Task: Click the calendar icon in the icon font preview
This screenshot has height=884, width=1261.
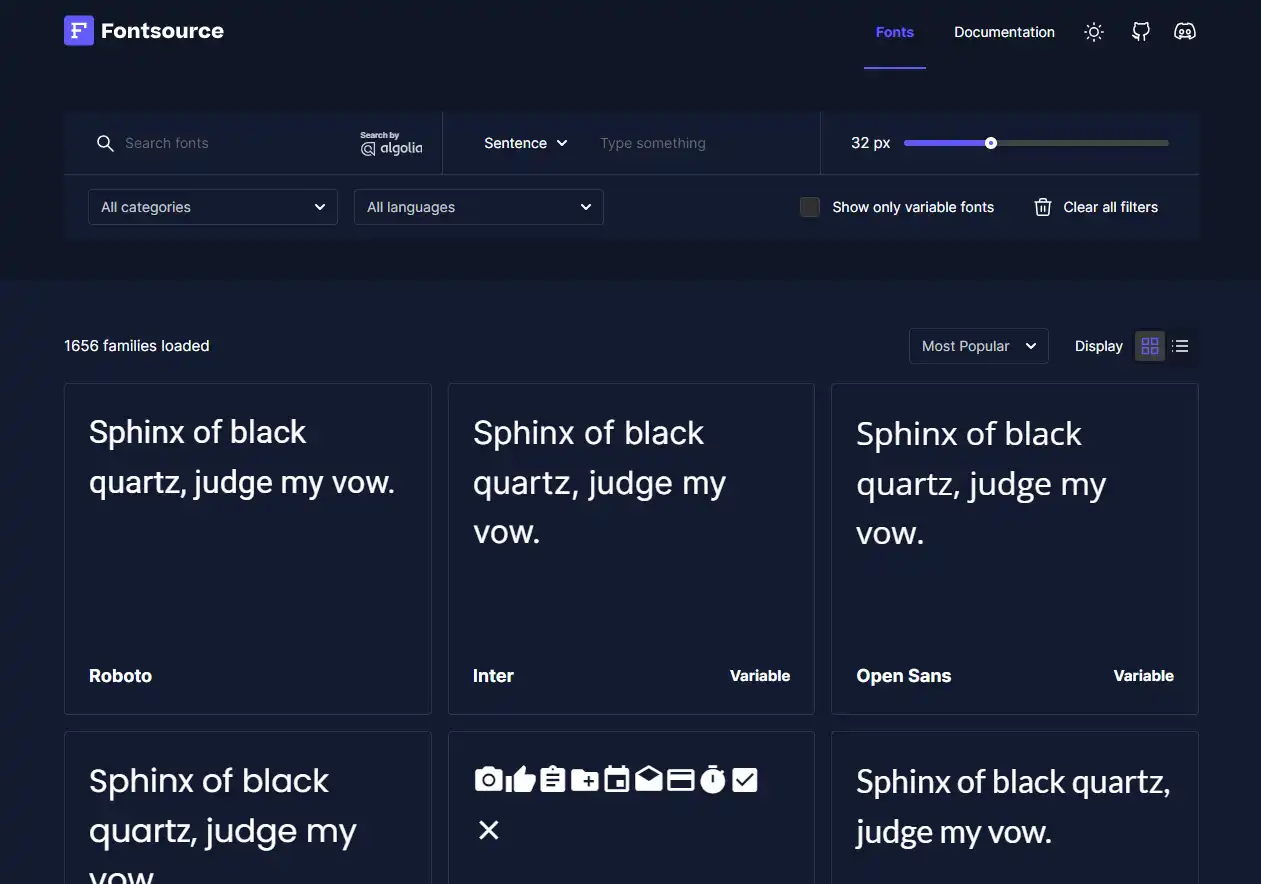Action: (x=617, y=780)
